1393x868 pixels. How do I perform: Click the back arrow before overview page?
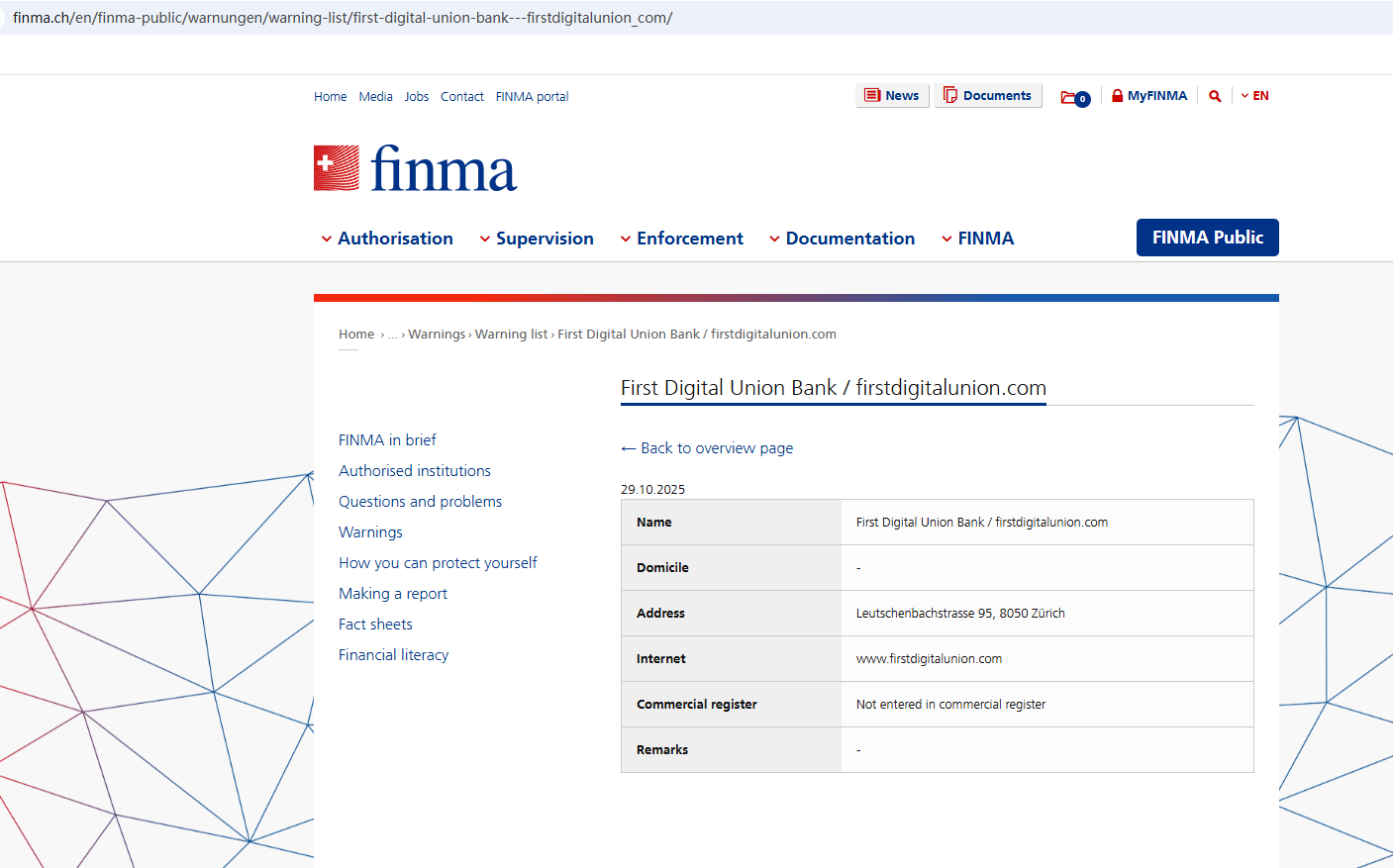tap(628, 448)
